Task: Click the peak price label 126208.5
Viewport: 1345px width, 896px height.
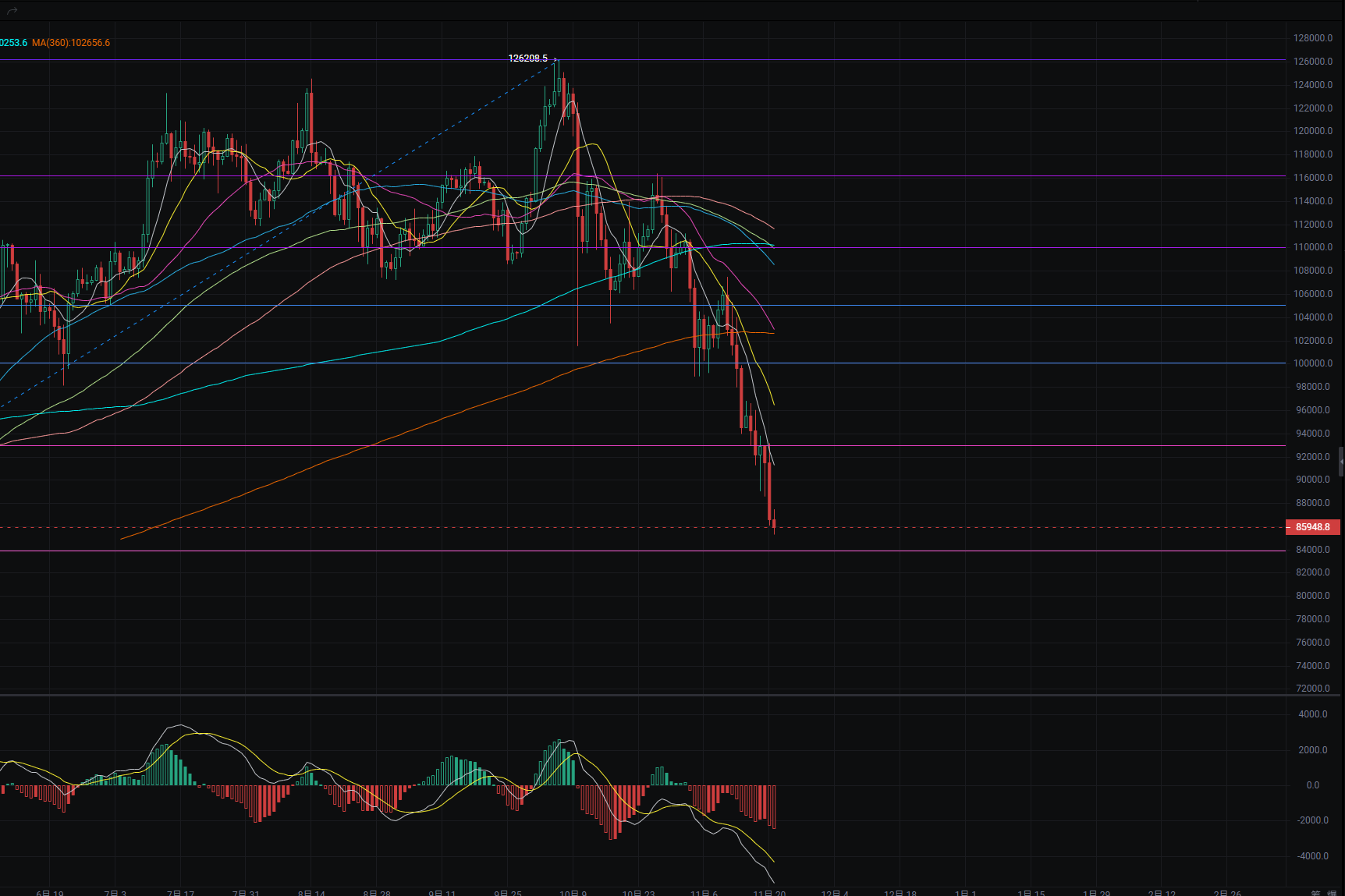Action: click(527, 57)
